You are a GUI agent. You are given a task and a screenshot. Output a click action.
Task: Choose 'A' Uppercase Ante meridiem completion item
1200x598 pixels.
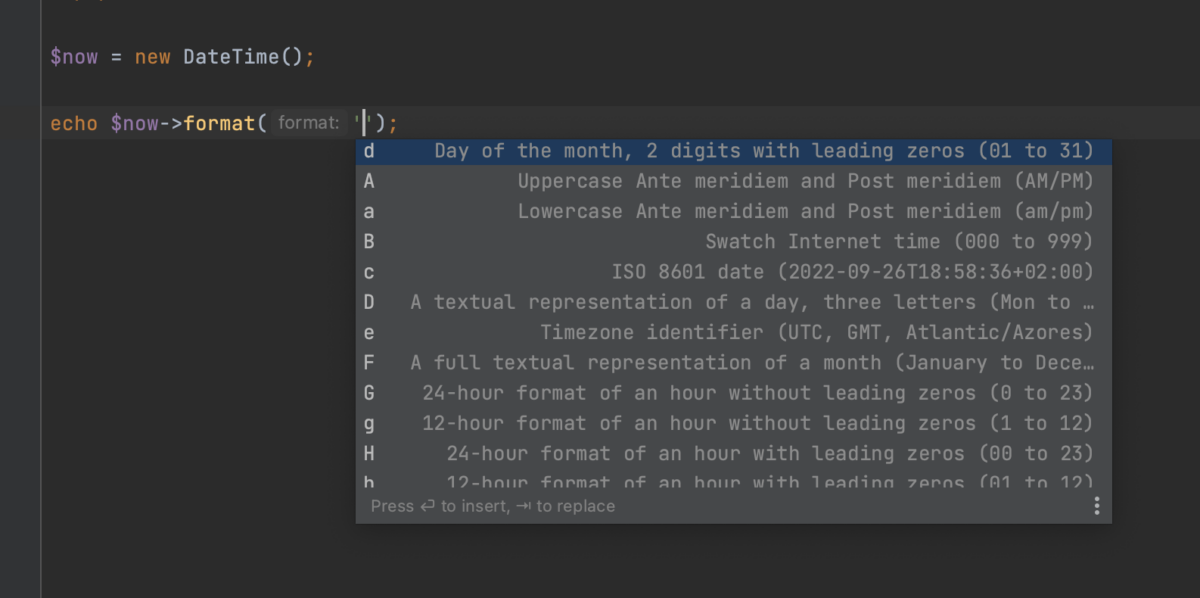[733, 181]
